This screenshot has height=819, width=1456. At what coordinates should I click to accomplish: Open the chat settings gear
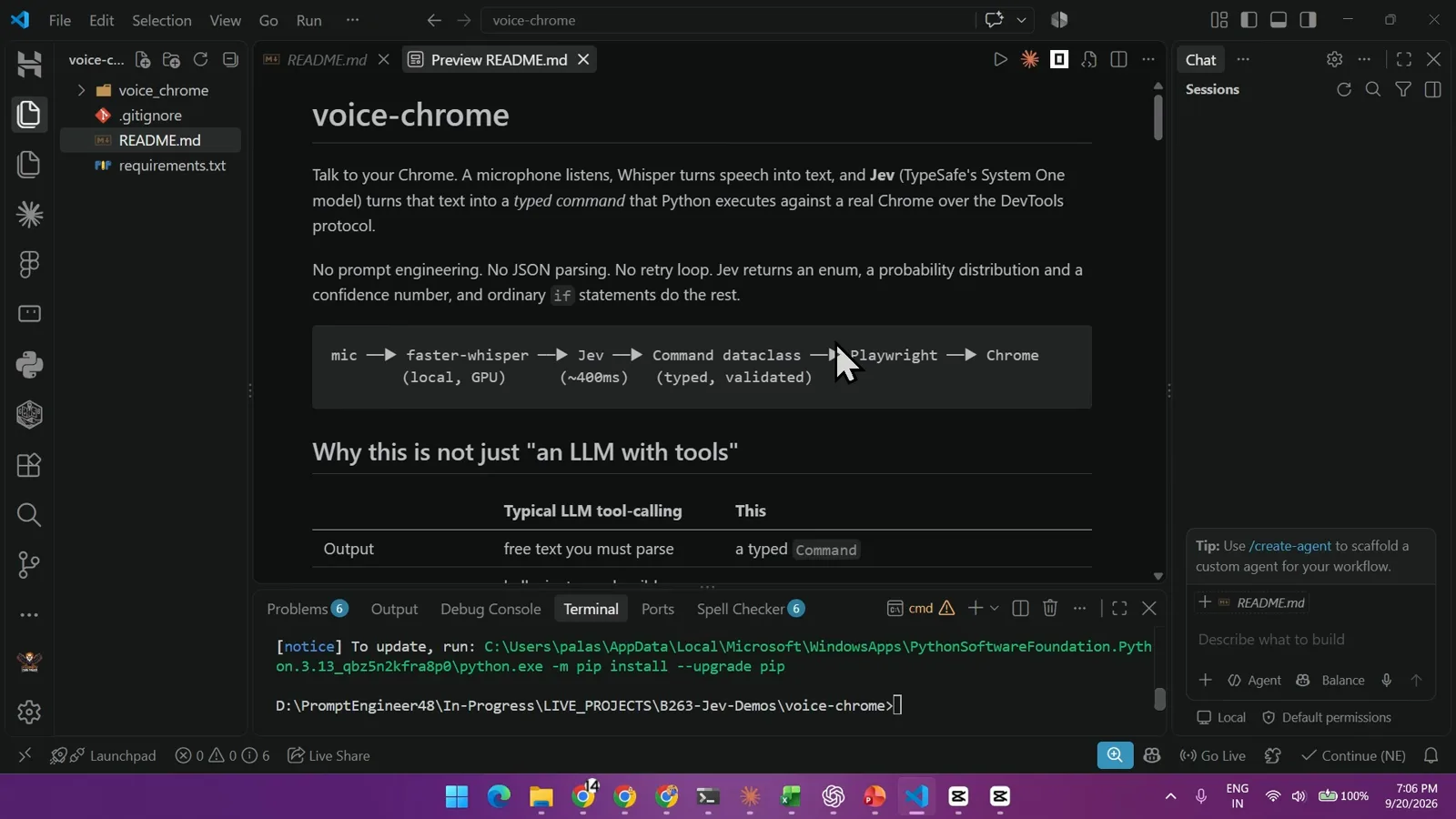(1334, 60)
